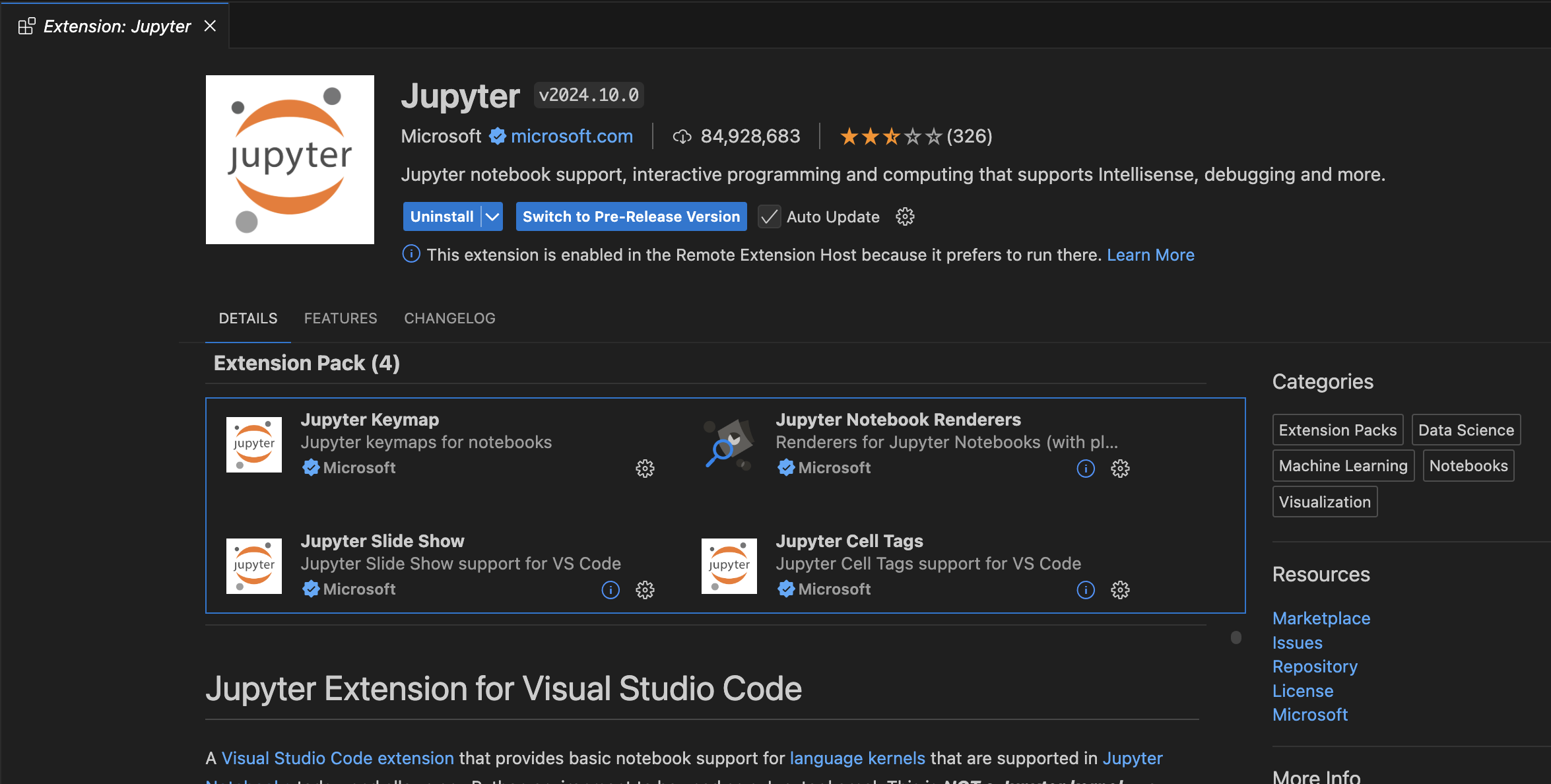The width and height of the screenshot is (1551, 784).
Task: Click the Jupyter Notebook Renderers title
Action: pyautogui.click(x=898, y=420)
